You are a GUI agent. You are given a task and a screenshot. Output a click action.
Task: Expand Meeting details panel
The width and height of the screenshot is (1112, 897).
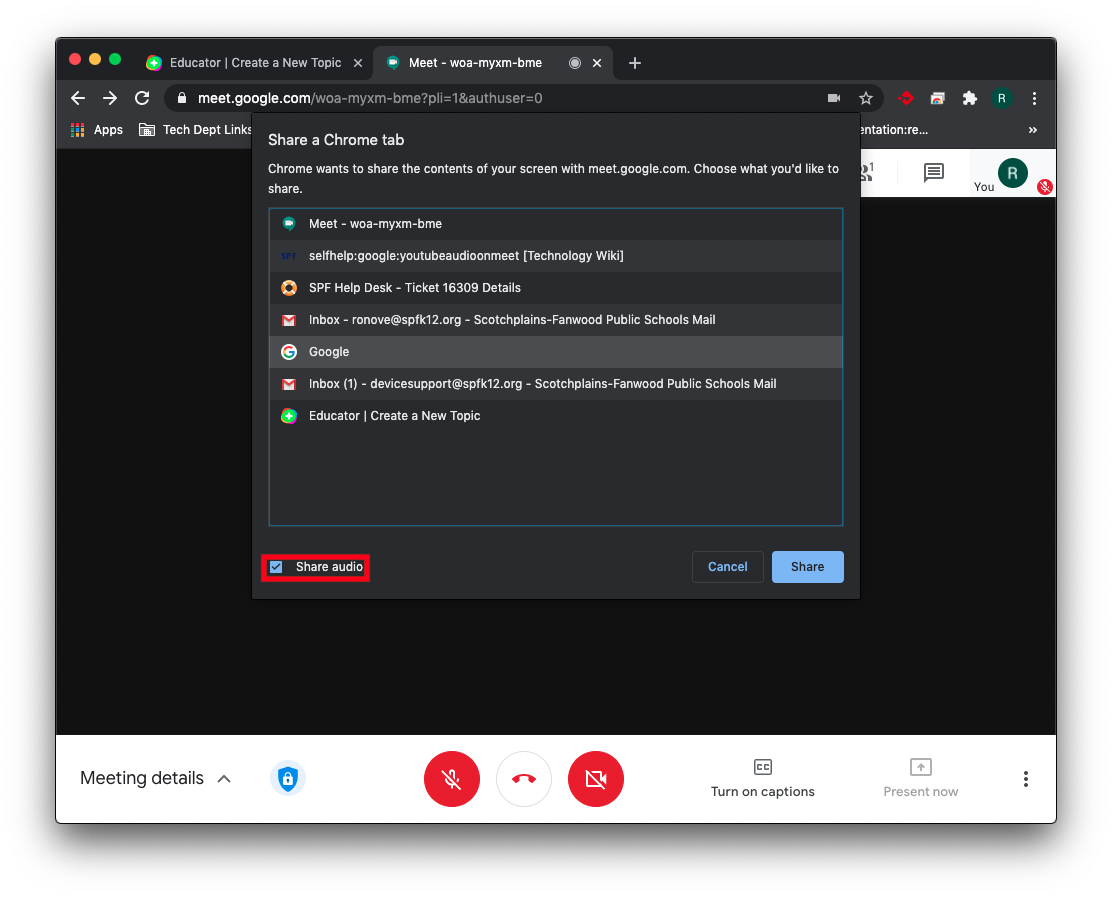tap(155, 778)
